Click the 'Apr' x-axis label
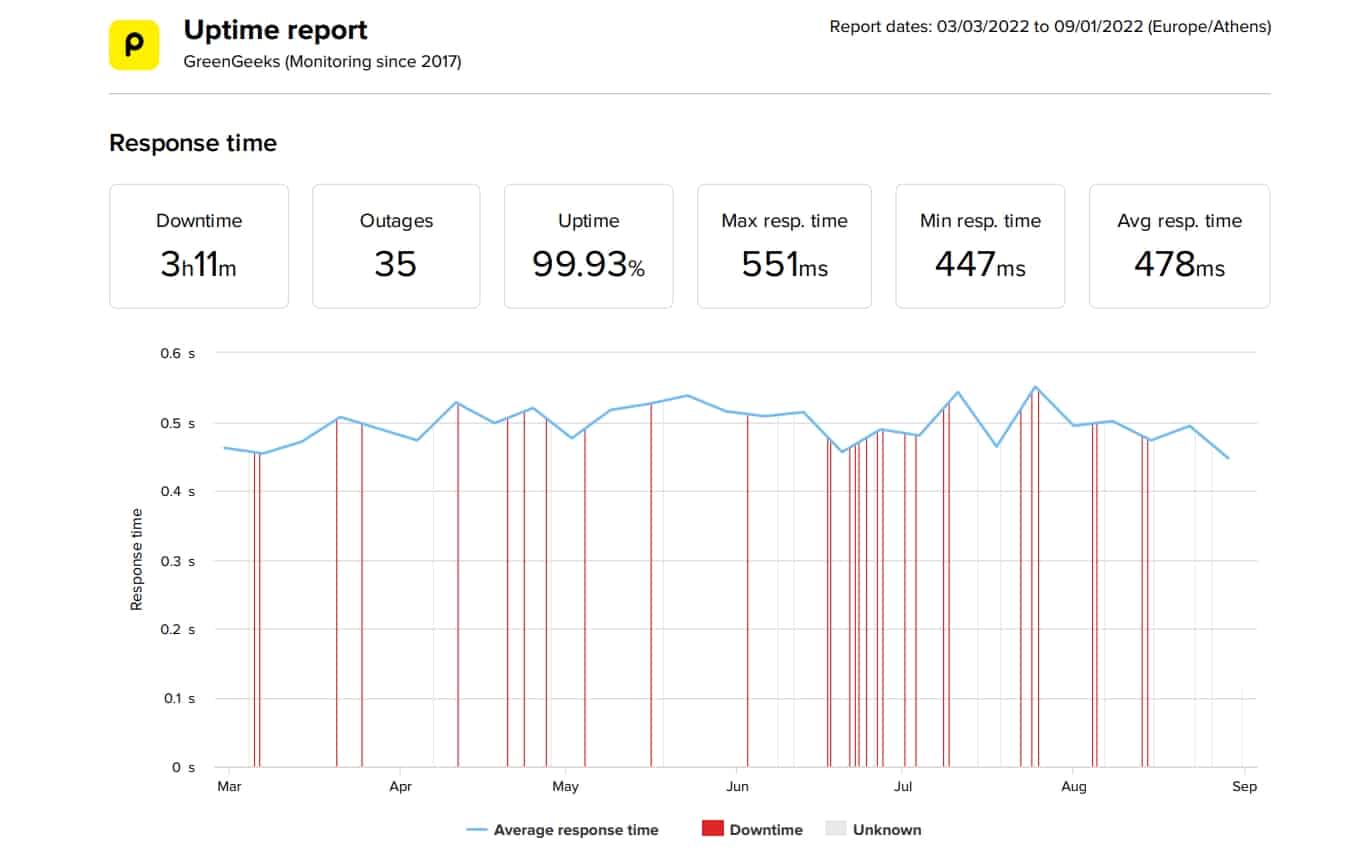This screenshot has height=850, width=1364. tap(400, 787)
